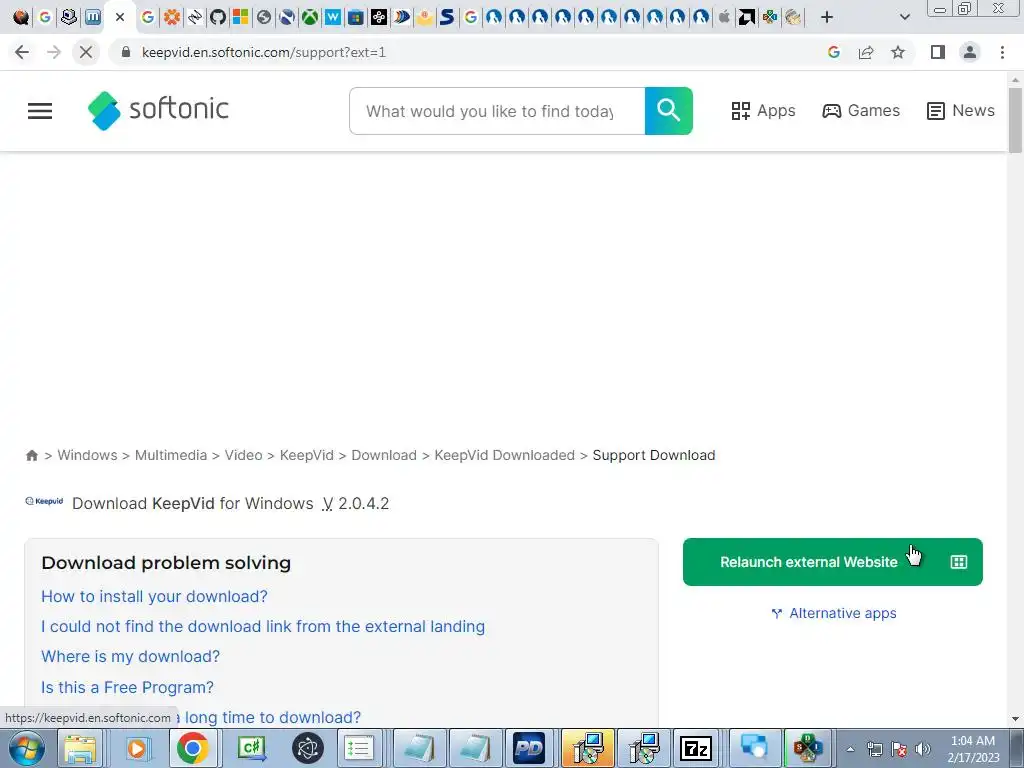Click the share page icon in address bar
1024x768 pixels.
866,52
